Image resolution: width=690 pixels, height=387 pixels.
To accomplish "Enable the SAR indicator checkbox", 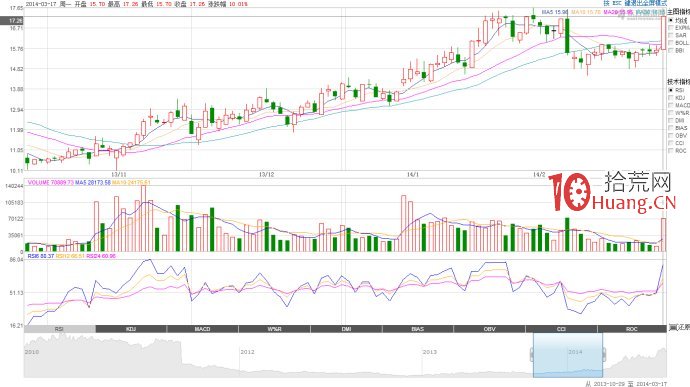I will point(678,35).
